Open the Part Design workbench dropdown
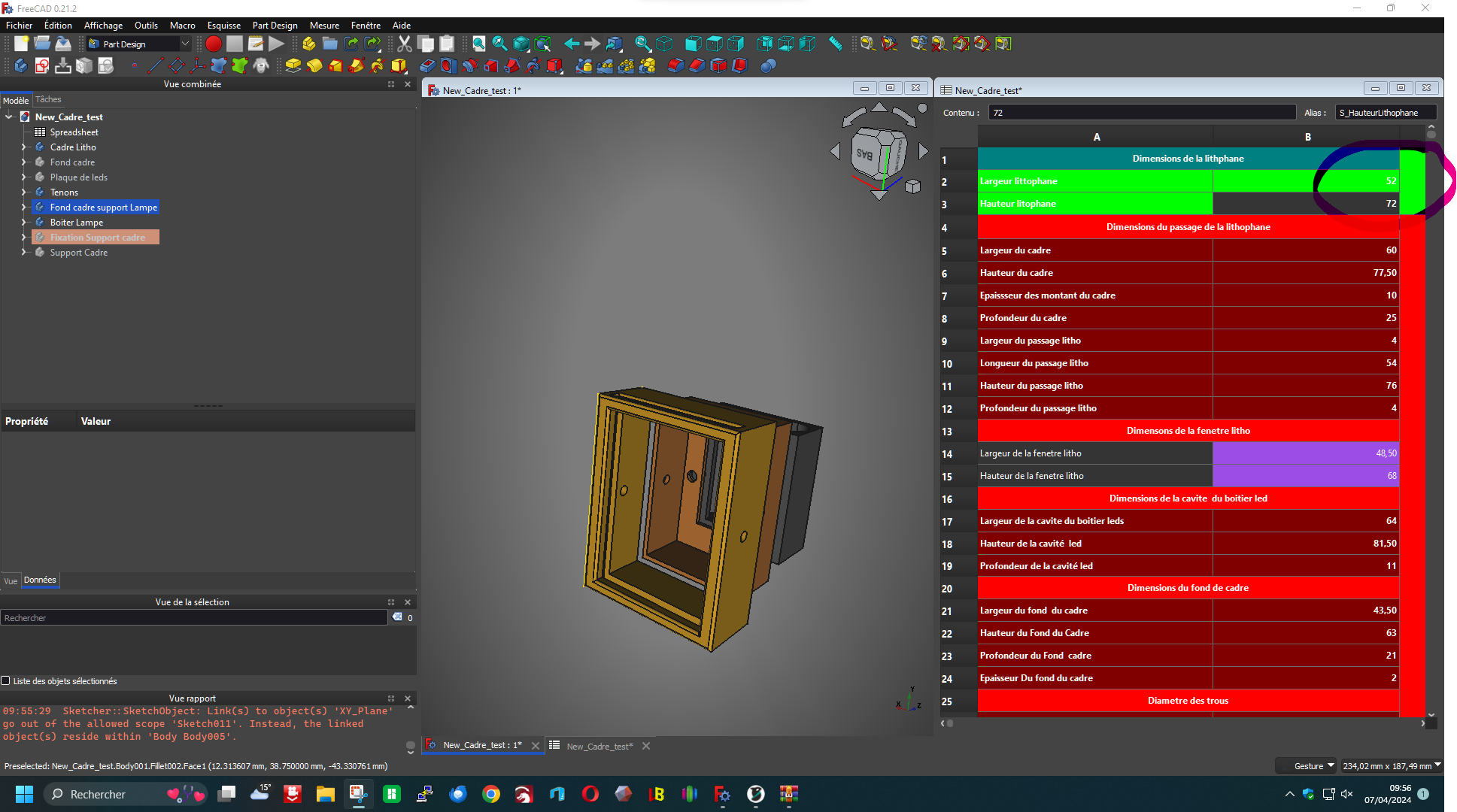The width and height of the screenshot is (1457, 812). (140, 44)
